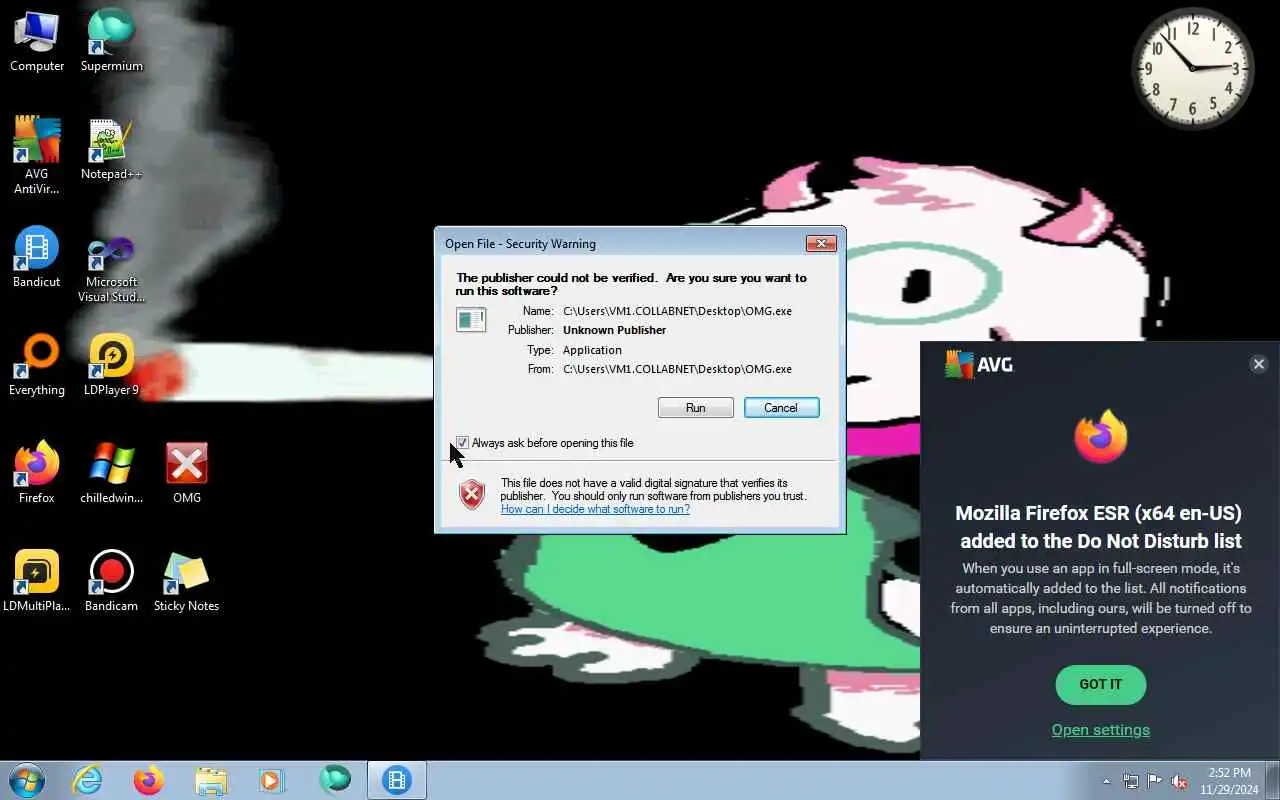The image size is (1280, 800).
Task: Select the Bandicam desktop shortcut
Action: [111, 581]
